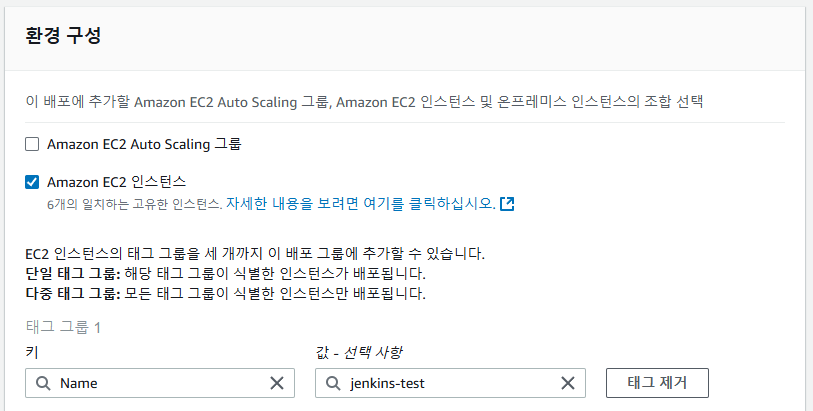This screenshot has height=411, width=813.
Task: Click the external link icon after 클릭하십시오
Action: pyautogui.click(x=507, y=204)
